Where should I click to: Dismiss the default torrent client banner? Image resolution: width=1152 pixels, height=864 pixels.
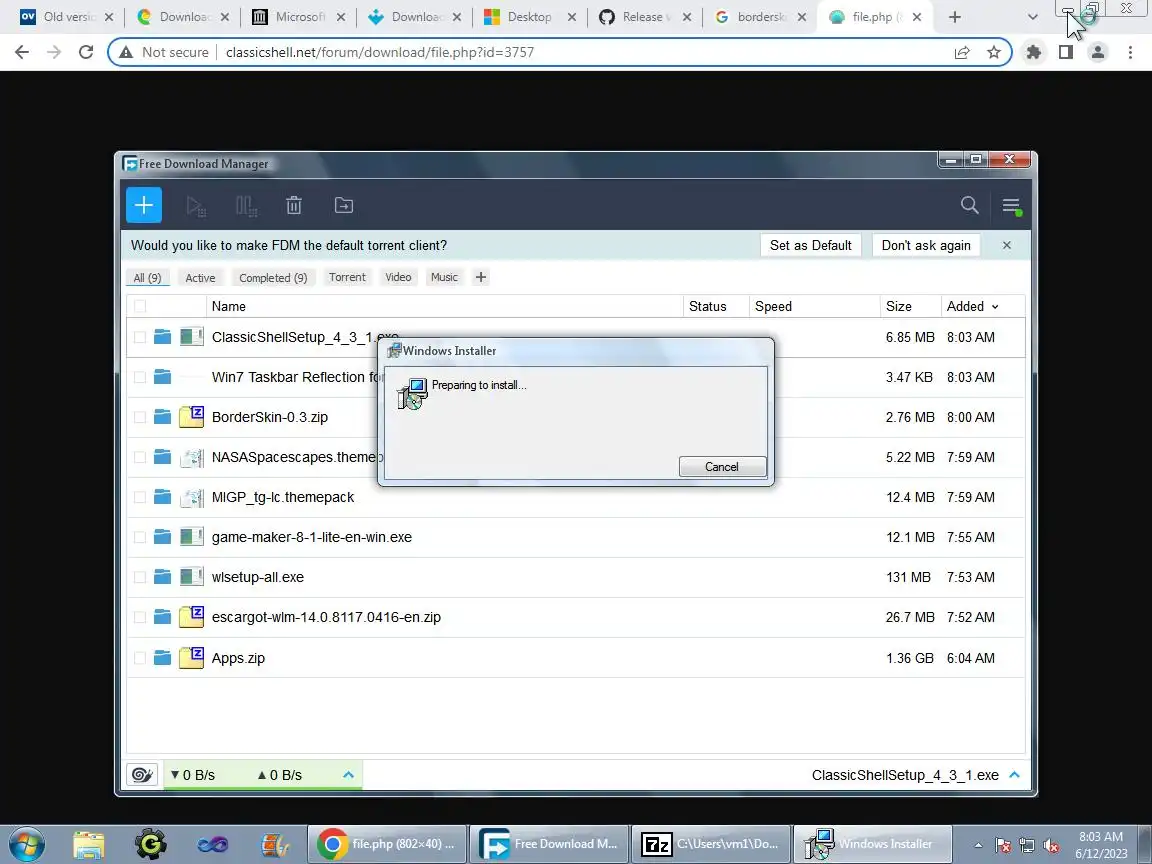pos(1007,245)
